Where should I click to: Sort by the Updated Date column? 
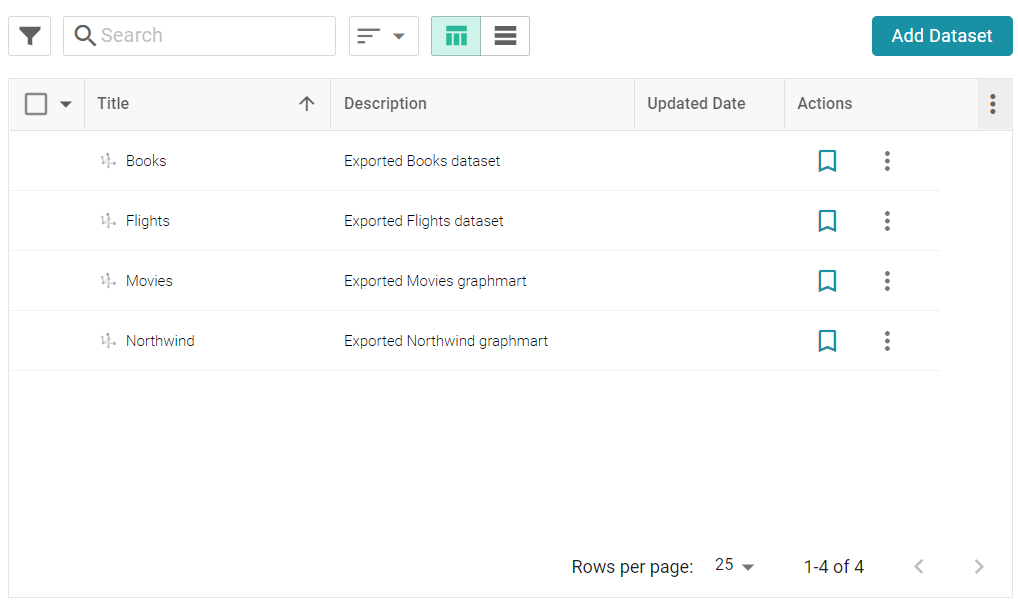tap(696, 104)
